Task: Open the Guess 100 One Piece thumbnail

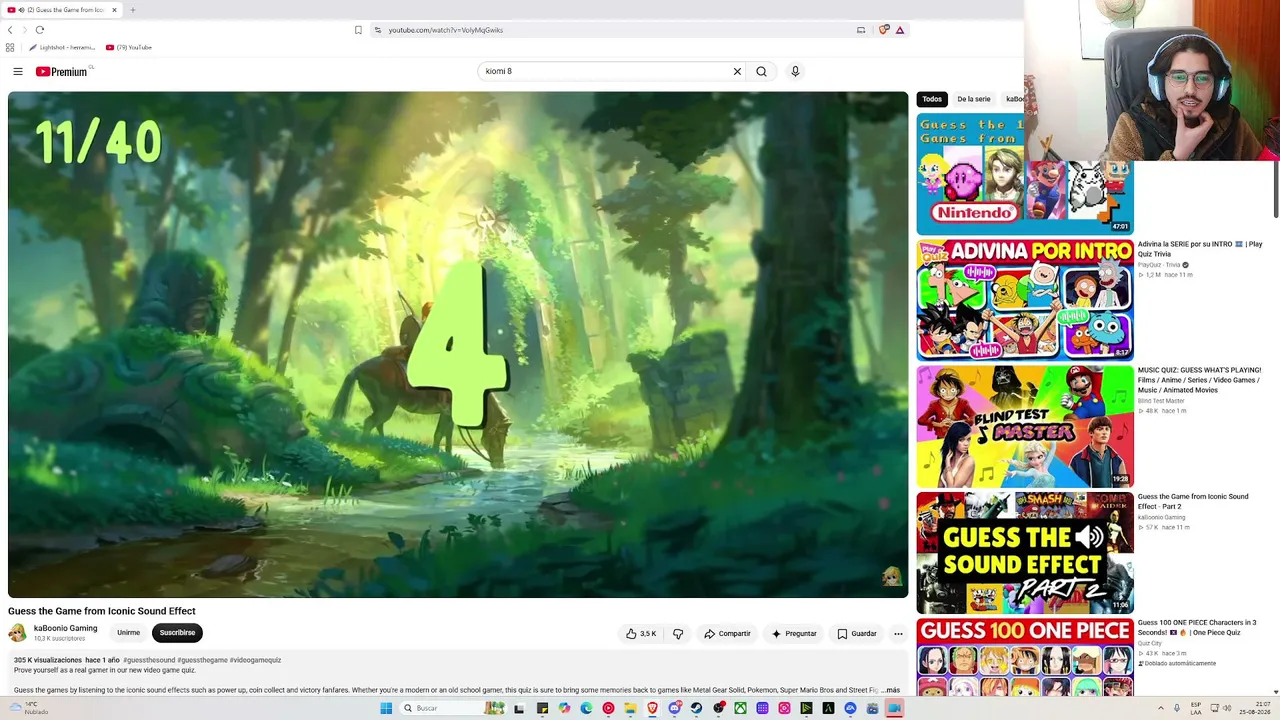Action: 1025,658
